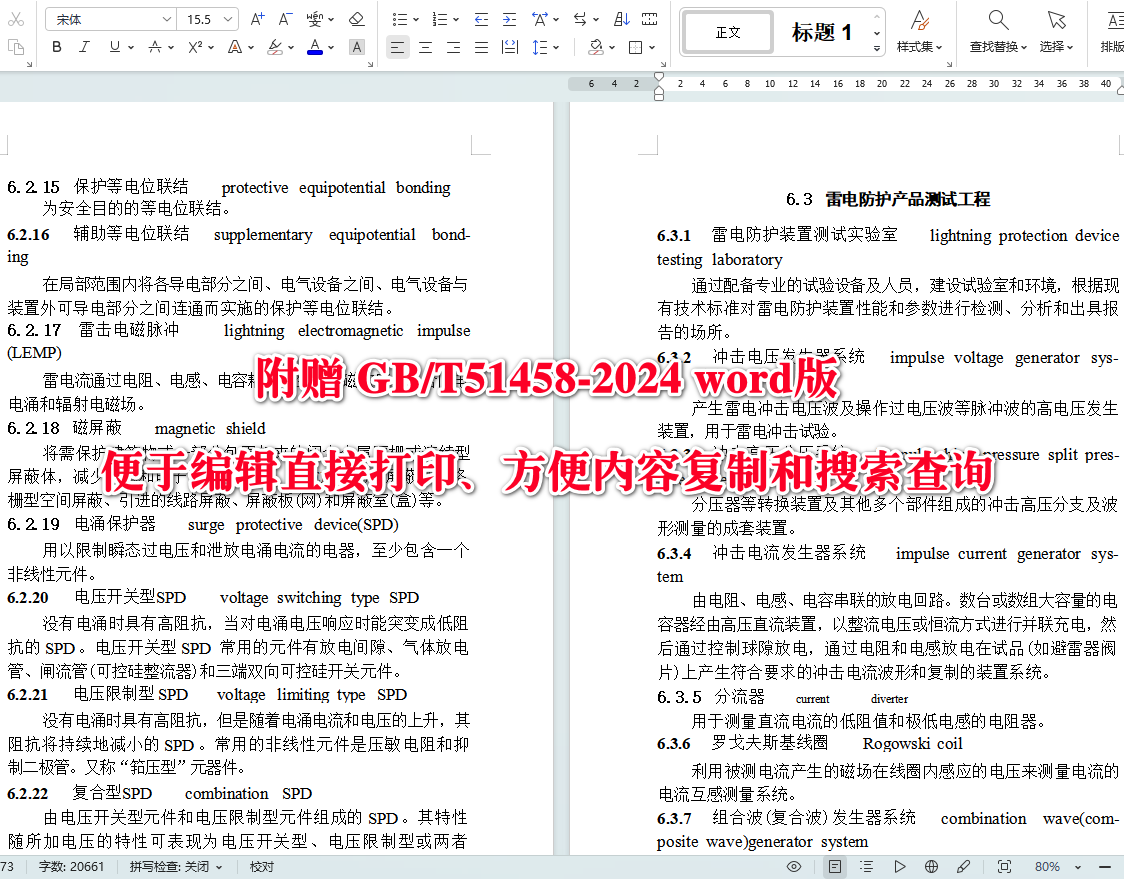Screen dimensions: 1124x879
Task: Align text left
Action: point(397,47)
